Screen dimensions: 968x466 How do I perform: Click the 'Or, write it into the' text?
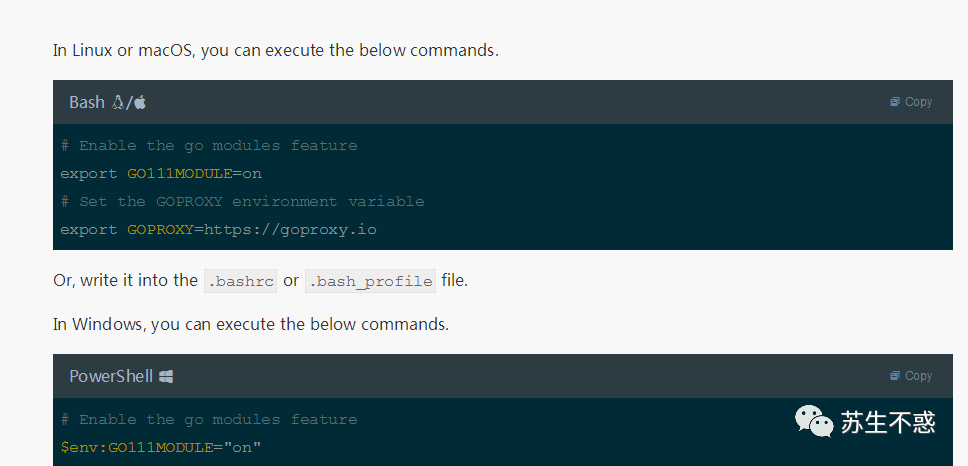coord(125,280)
